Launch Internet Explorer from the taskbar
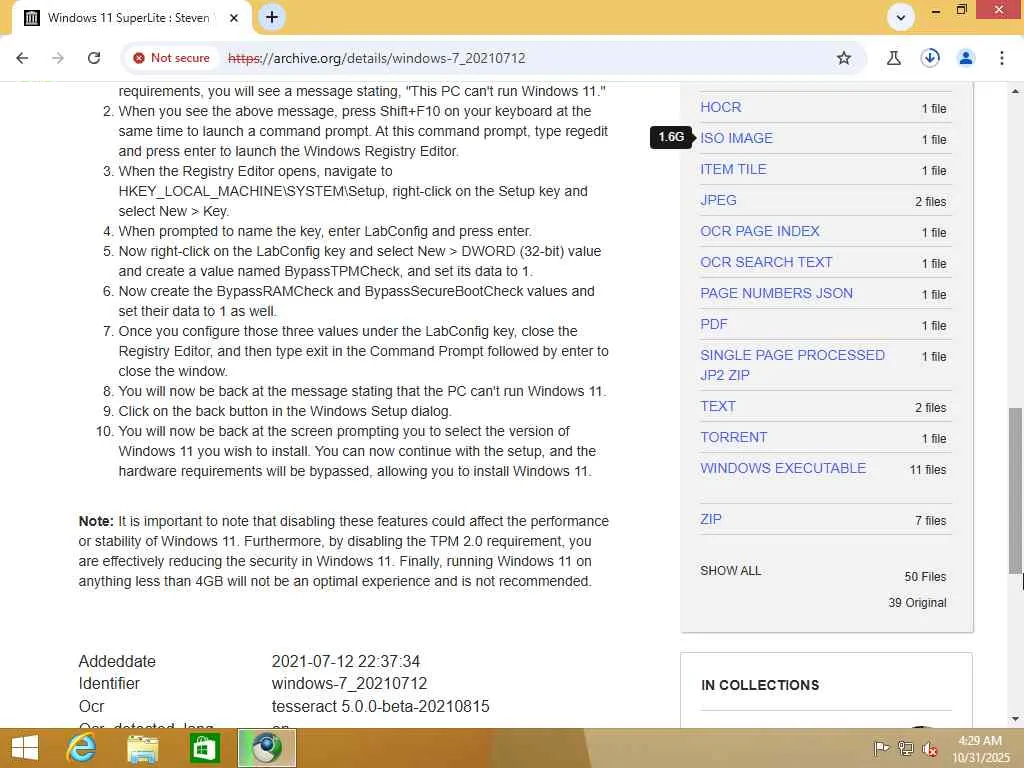The width and height of the screenshot is (1024, 768). pyautogui.click(x=82, y=748)
